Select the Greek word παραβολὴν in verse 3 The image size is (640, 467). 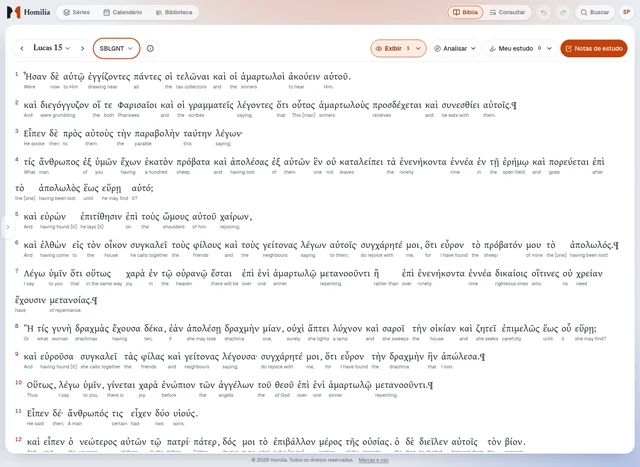157,133
